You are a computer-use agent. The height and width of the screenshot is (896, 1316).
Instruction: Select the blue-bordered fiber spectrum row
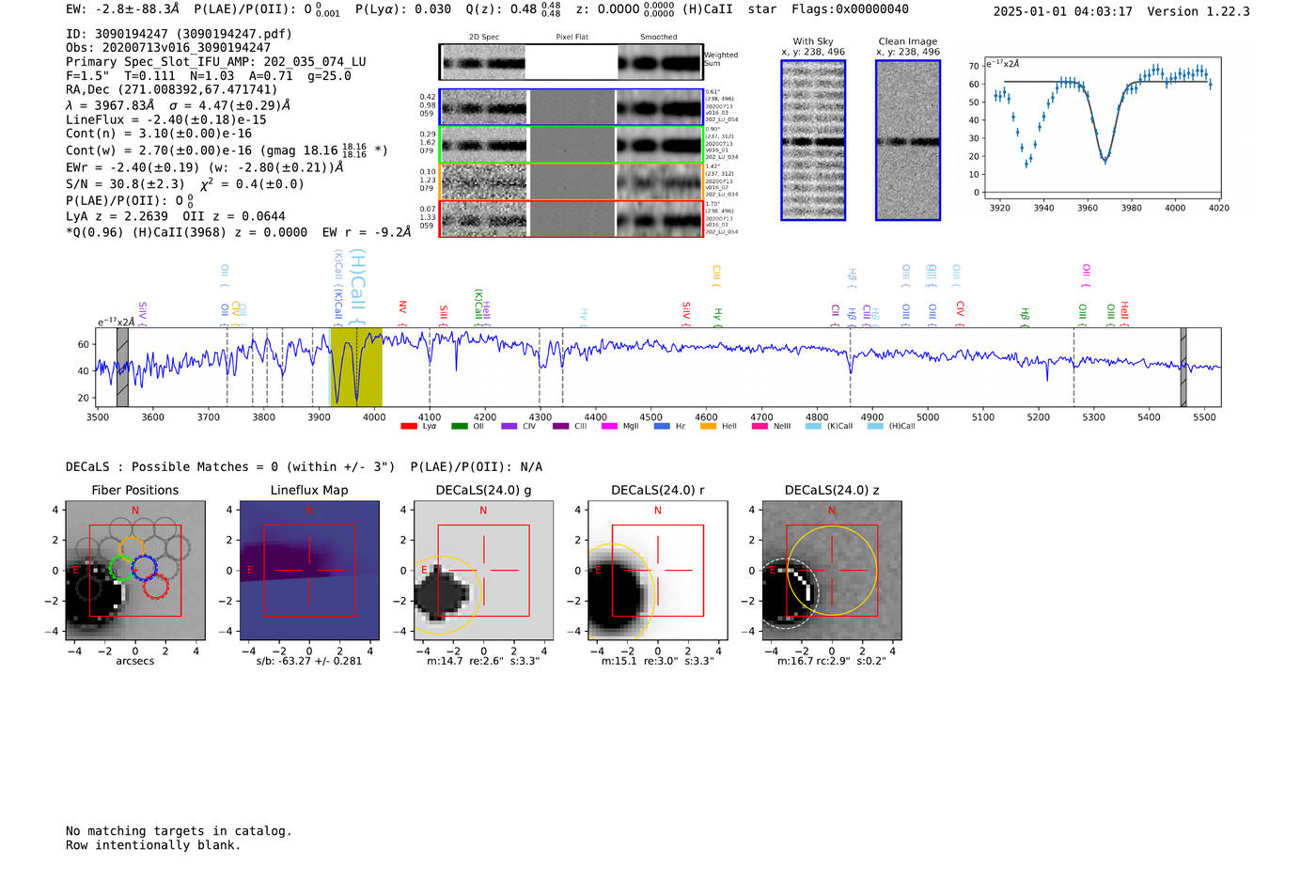(571, 107)
